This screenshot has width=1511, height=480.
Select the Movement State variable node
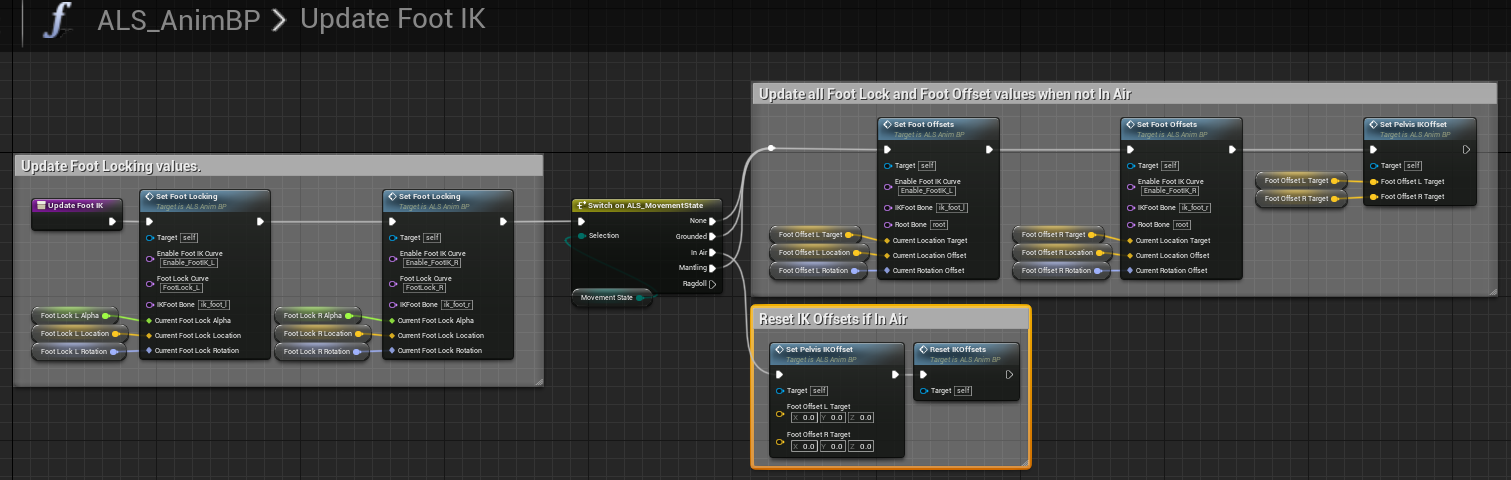tap(608, 297)
